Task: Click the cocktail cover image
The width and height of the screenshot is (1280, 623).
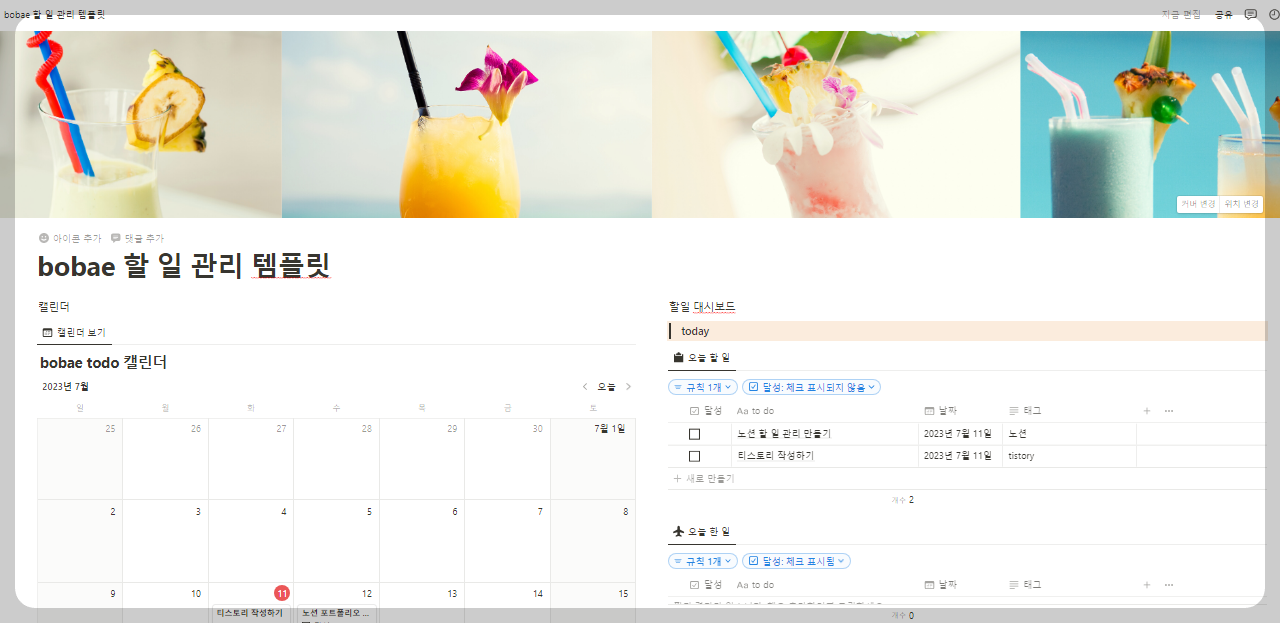Action: point(640,124)
